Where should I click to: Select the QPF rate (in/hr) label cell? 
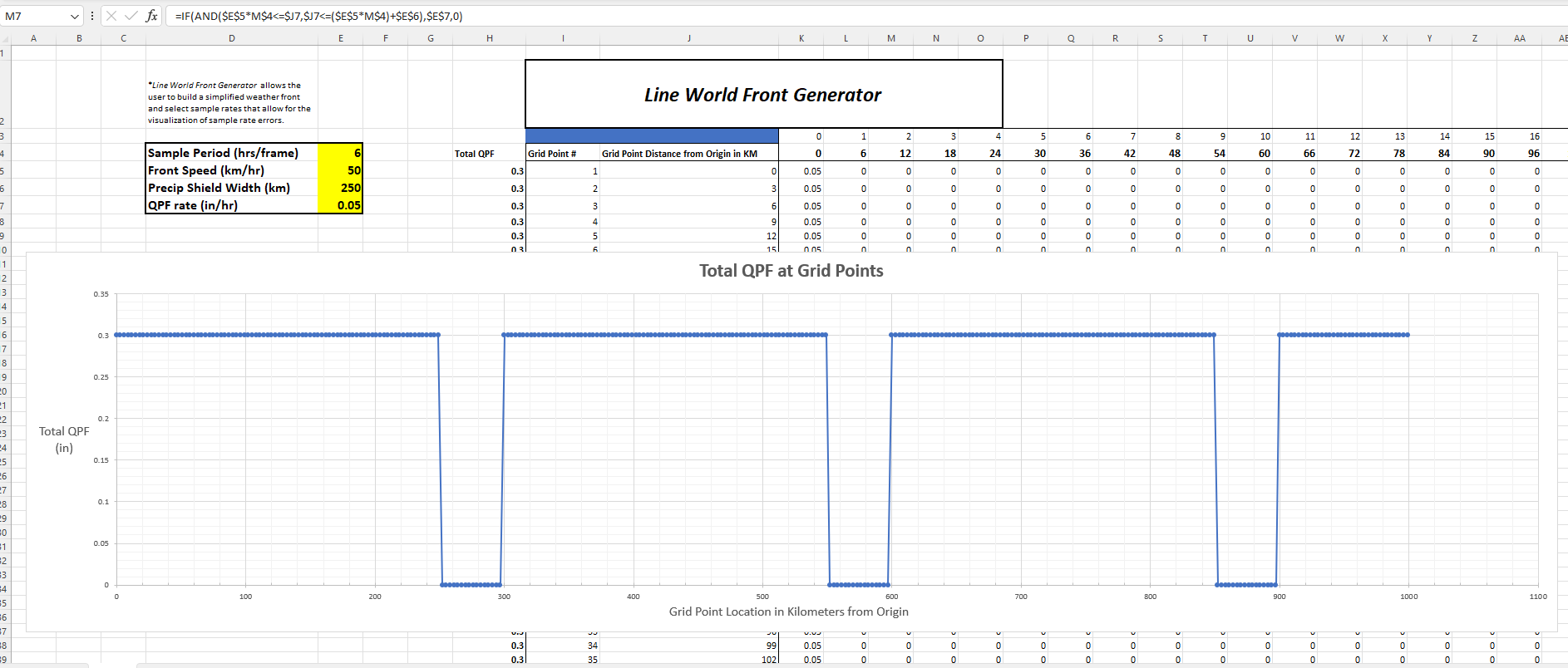point(232,205)
